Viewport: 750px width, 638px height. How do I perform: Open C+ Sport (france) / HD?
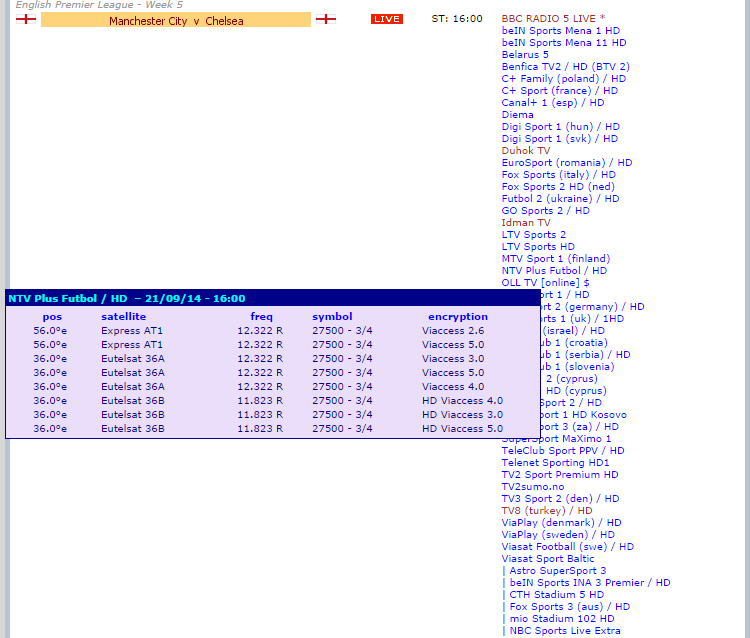point(560,90)
